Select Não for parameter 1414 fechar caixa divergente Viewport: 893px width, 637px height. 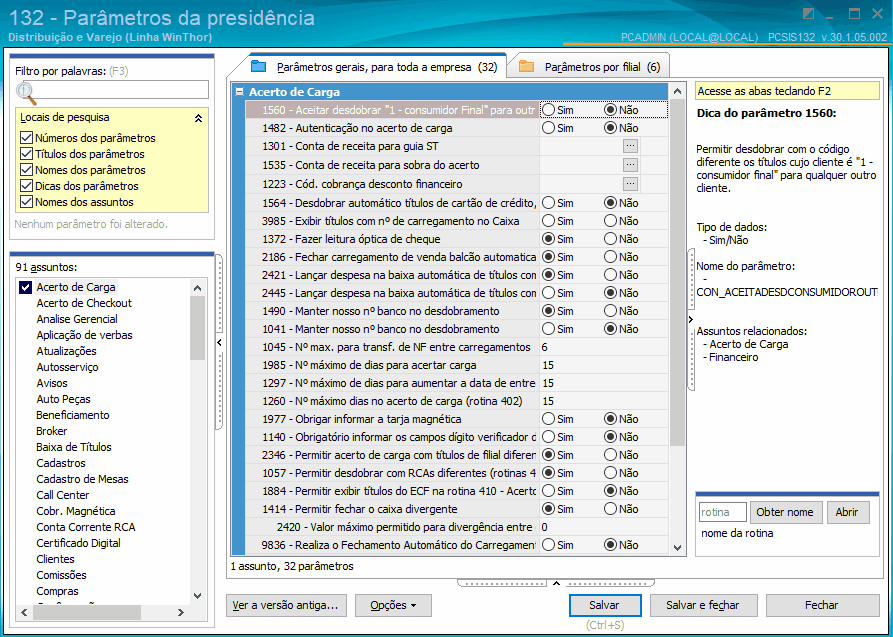(x=611, y=508)
